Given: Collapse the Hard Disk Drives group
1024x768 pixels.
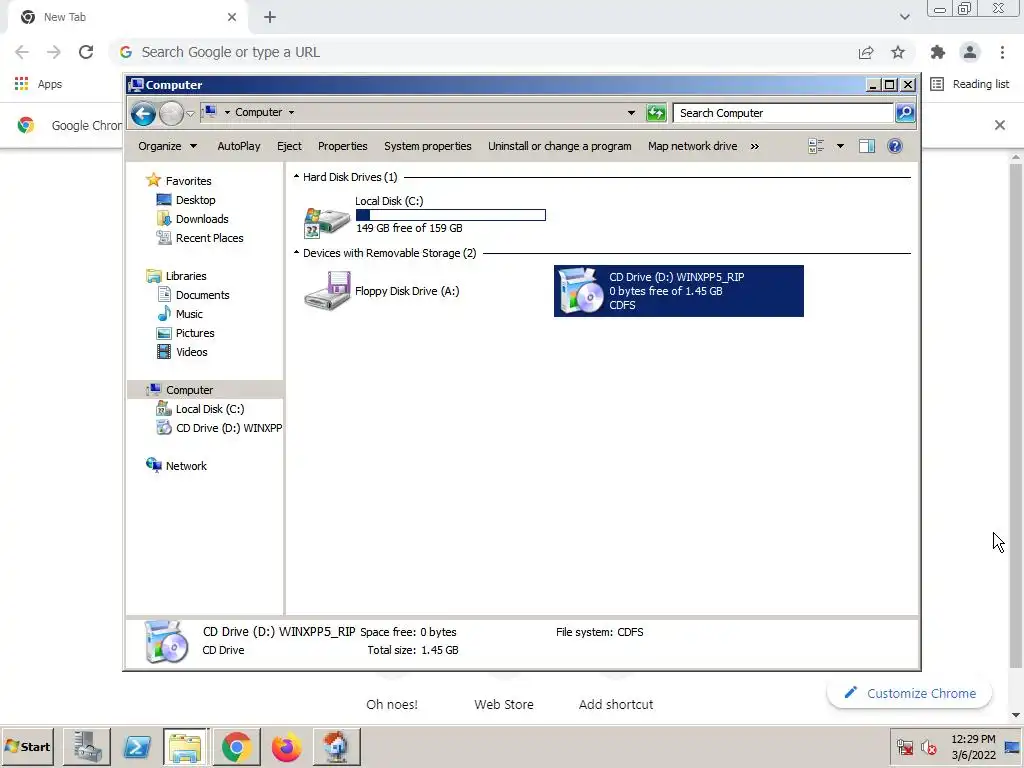Looking at the screenshot, I should pyautogui.click(x=296, y=177).
